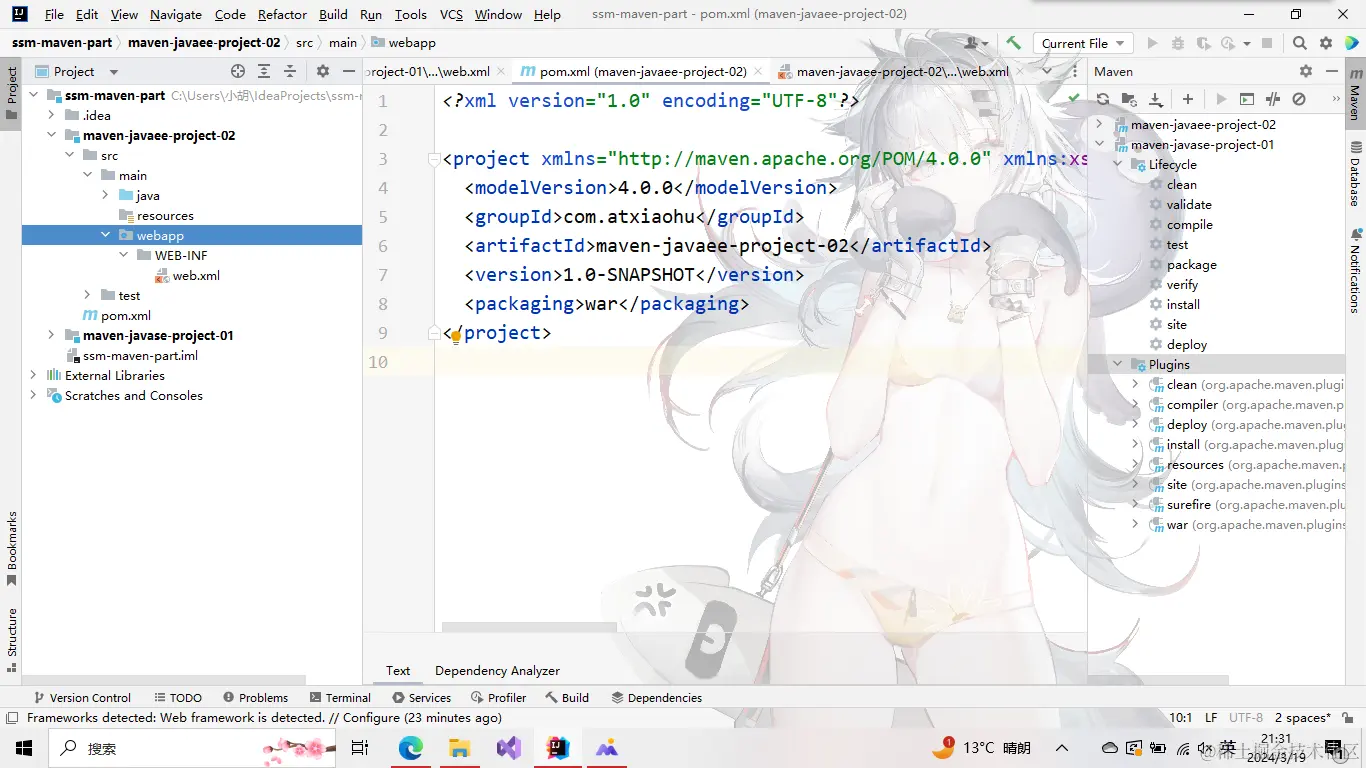This screenshot has width=1366, height=768.
Task: Click the Run with Coverage icon
Action: [x=1202, y=43]
